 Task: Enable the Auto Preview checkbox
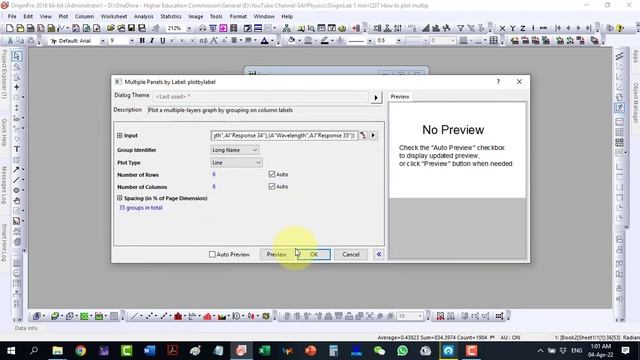[x=212, y=254]
